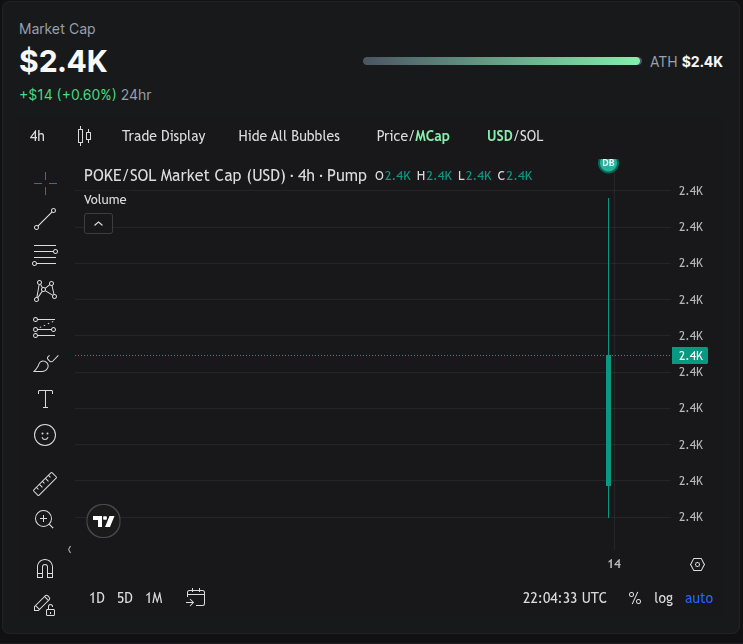Open the emoji icons tool
This screenshot has height=644, width=743.
45,435
